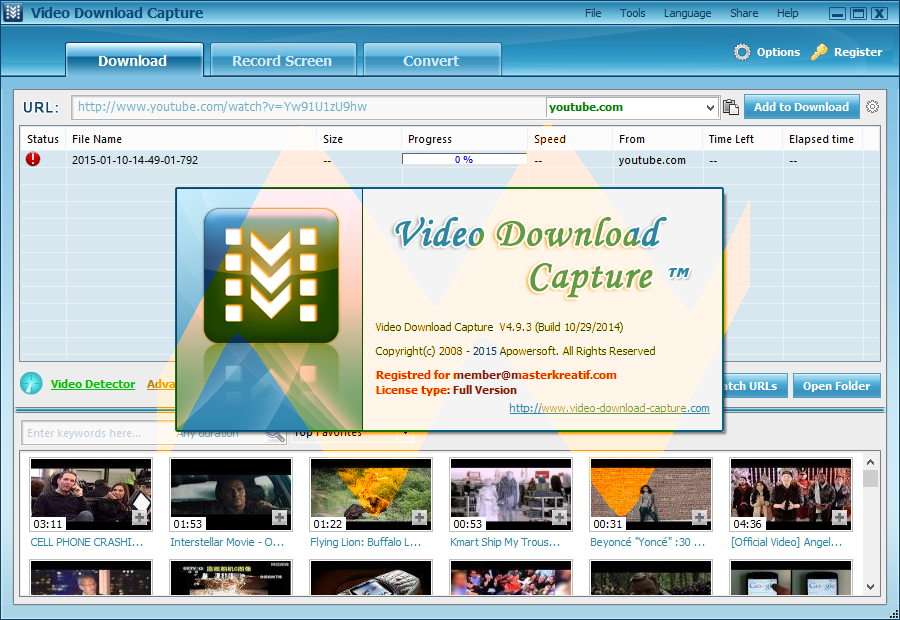The width and height of the screenshot is (900, 620).
Task: Click the Register label
Action: 858,52
